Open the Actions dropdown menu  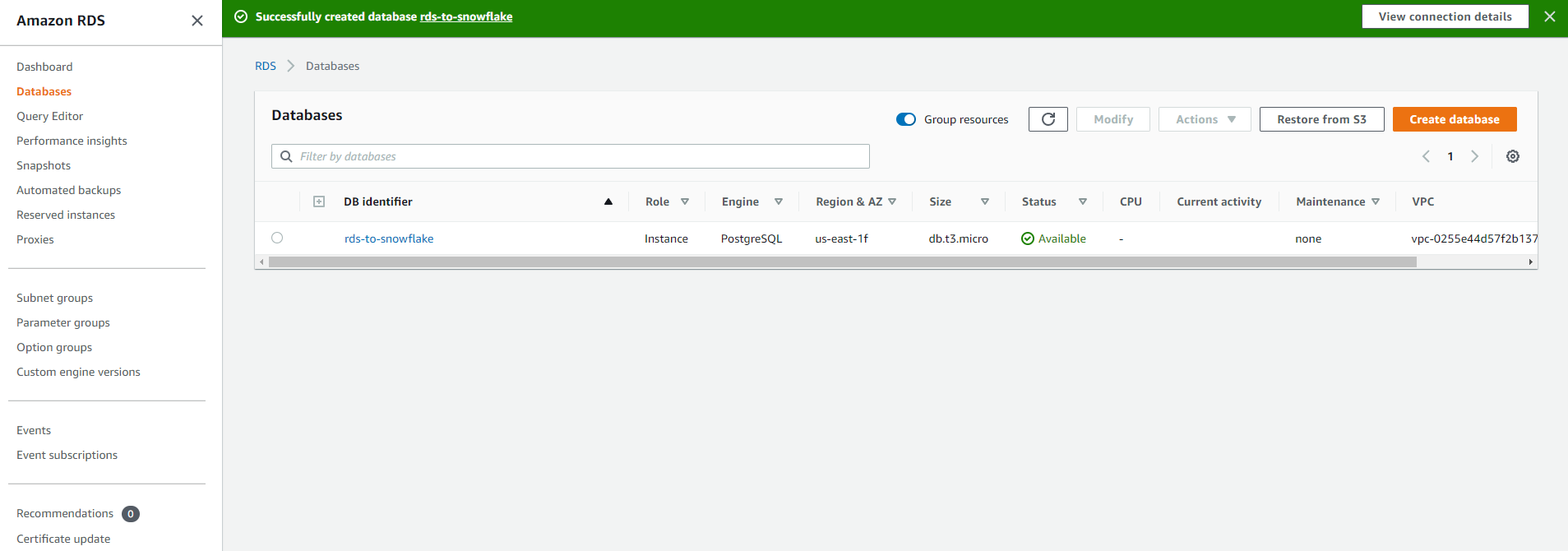pos(1205,119)
